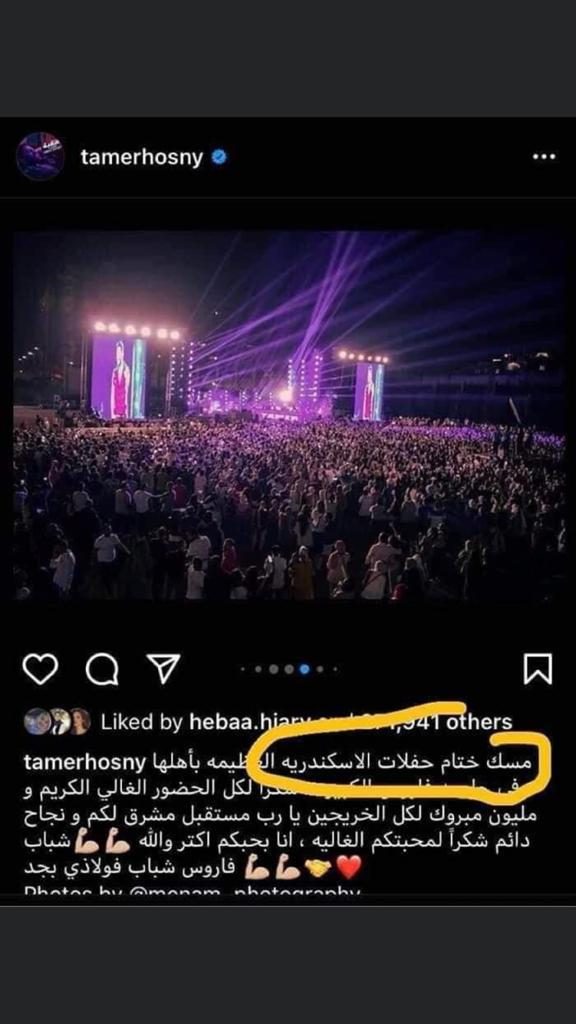Jump to the first carousel dot
Viewport: 576px width, 1024px height.
coord(244,669)
